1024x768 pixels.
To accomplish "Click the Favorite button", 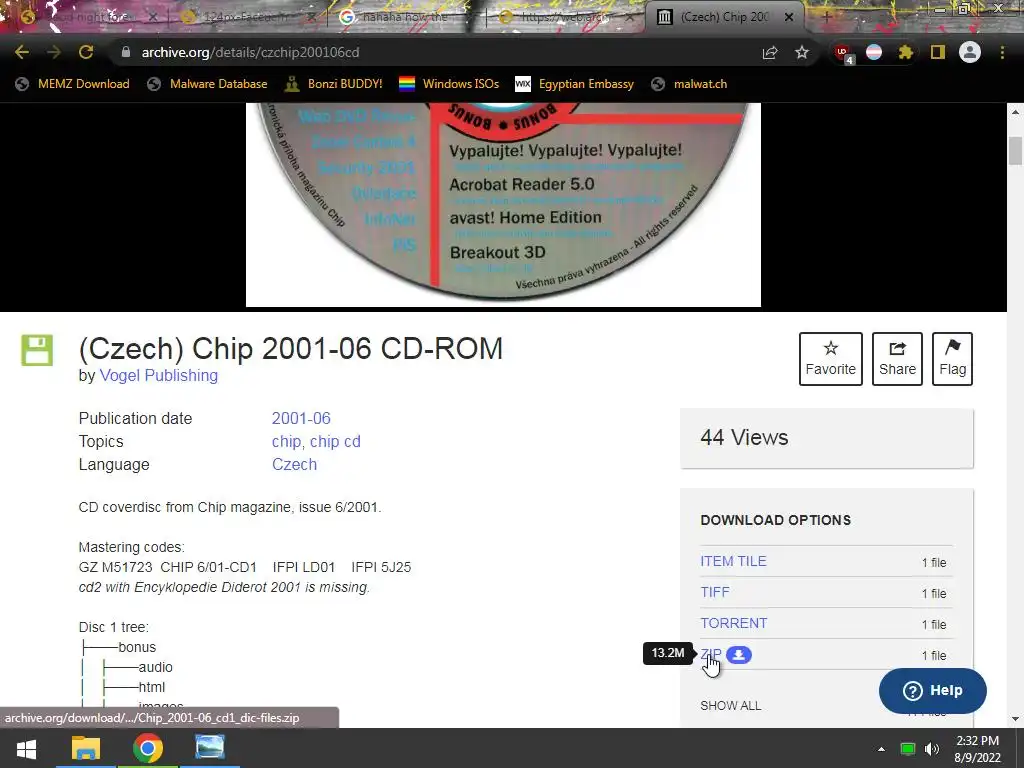I will coord(830,359).
